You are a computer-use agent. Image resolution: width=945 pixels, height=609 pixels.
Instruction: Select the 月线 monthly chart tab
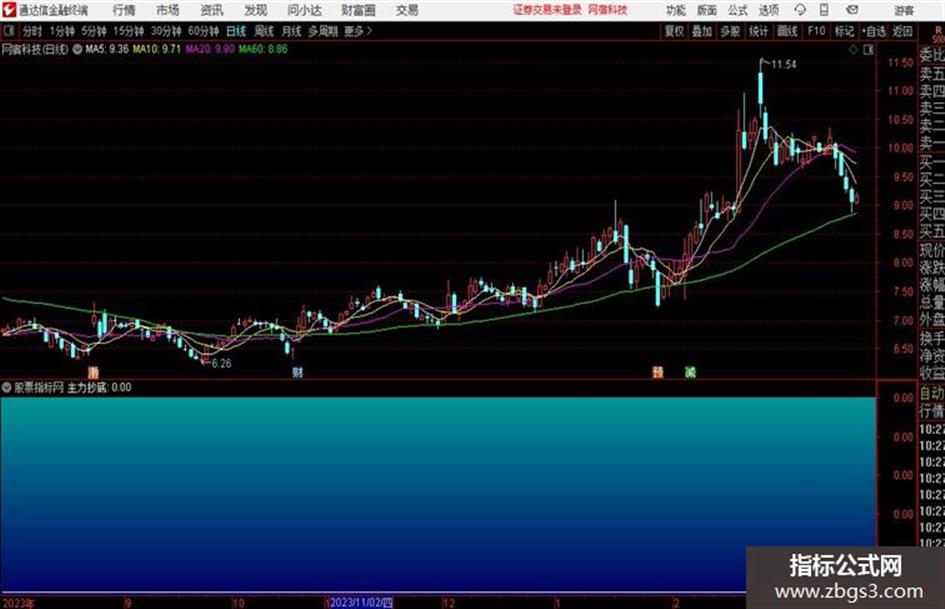(x=292, y=31)
